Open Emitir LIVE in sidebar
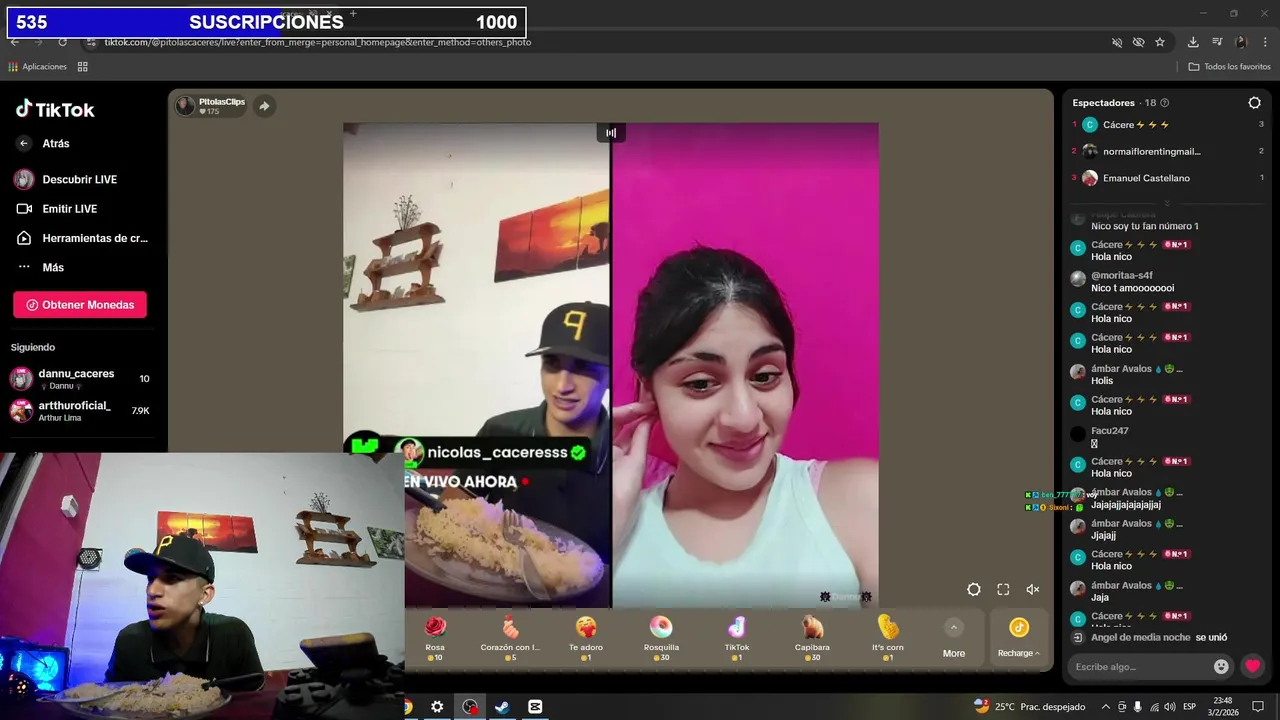 56,208
